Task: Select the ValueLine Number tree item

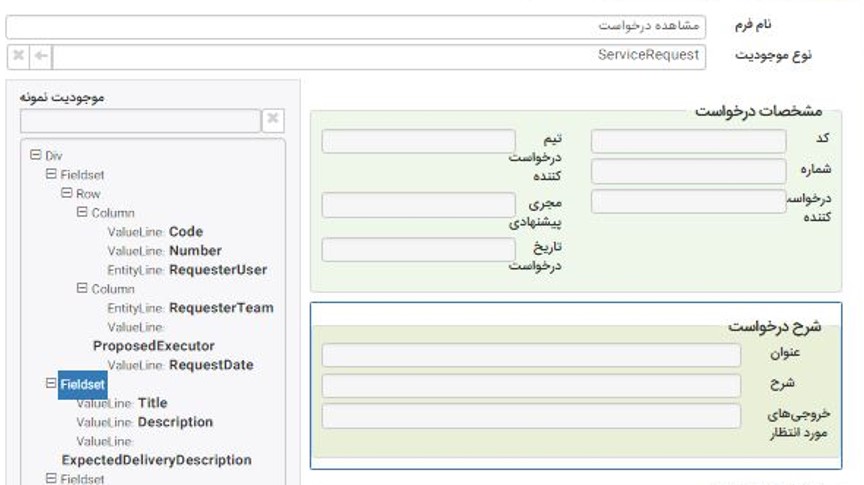Action: click(195, 251)
